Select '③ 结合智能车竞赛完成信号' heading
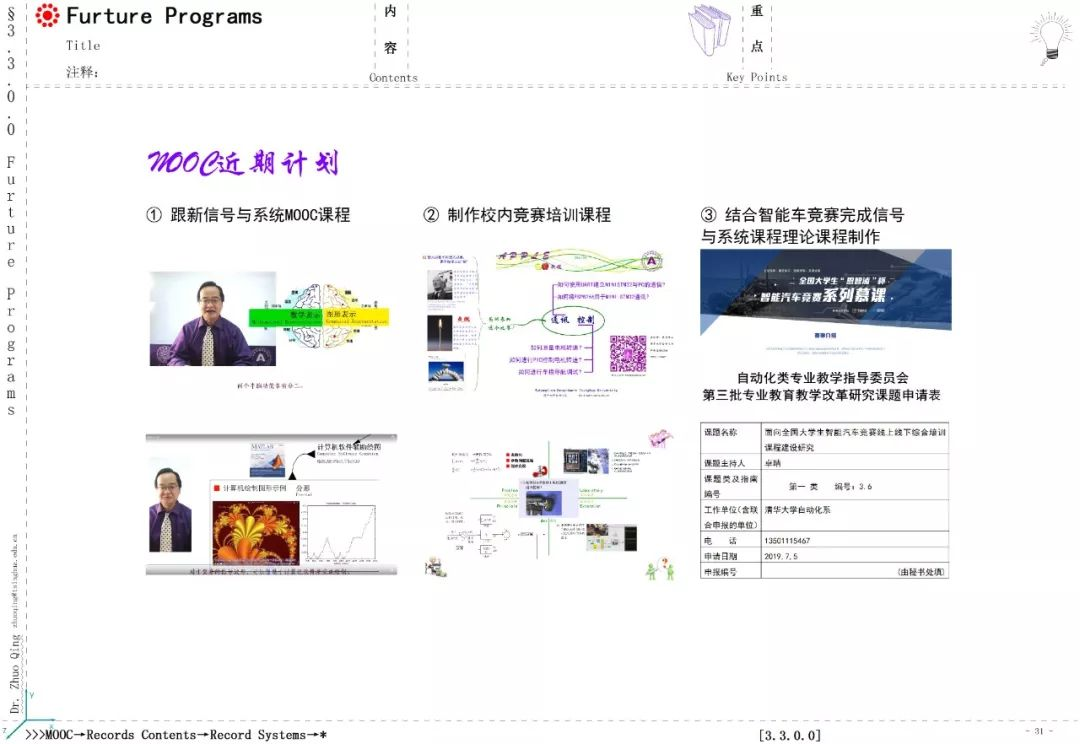The height and width of the screenshot is (744, 1080). coord(802,215)
